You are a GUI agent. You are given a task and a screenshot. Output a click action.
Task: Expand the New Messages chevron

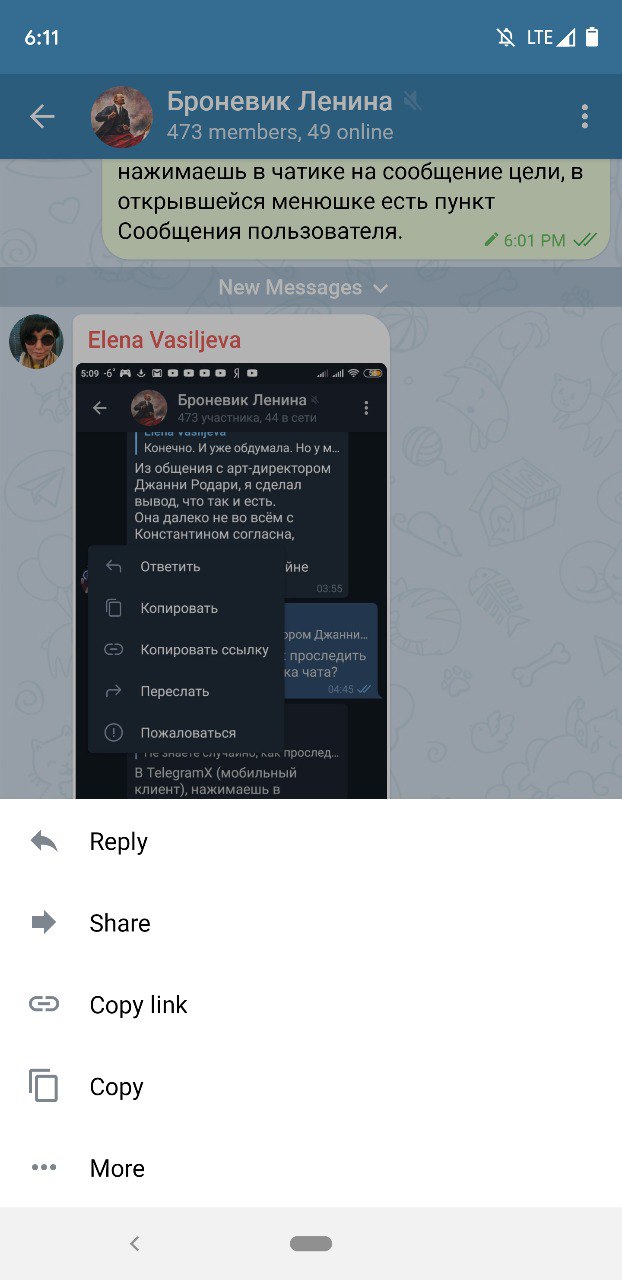tap(381, 288)
